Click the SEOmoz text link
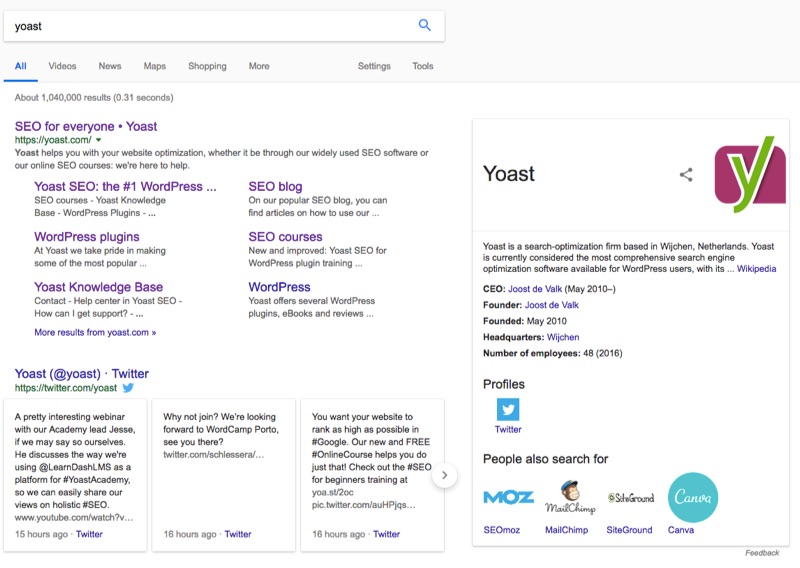Viewport: 800px width, 568px height. 502,530
